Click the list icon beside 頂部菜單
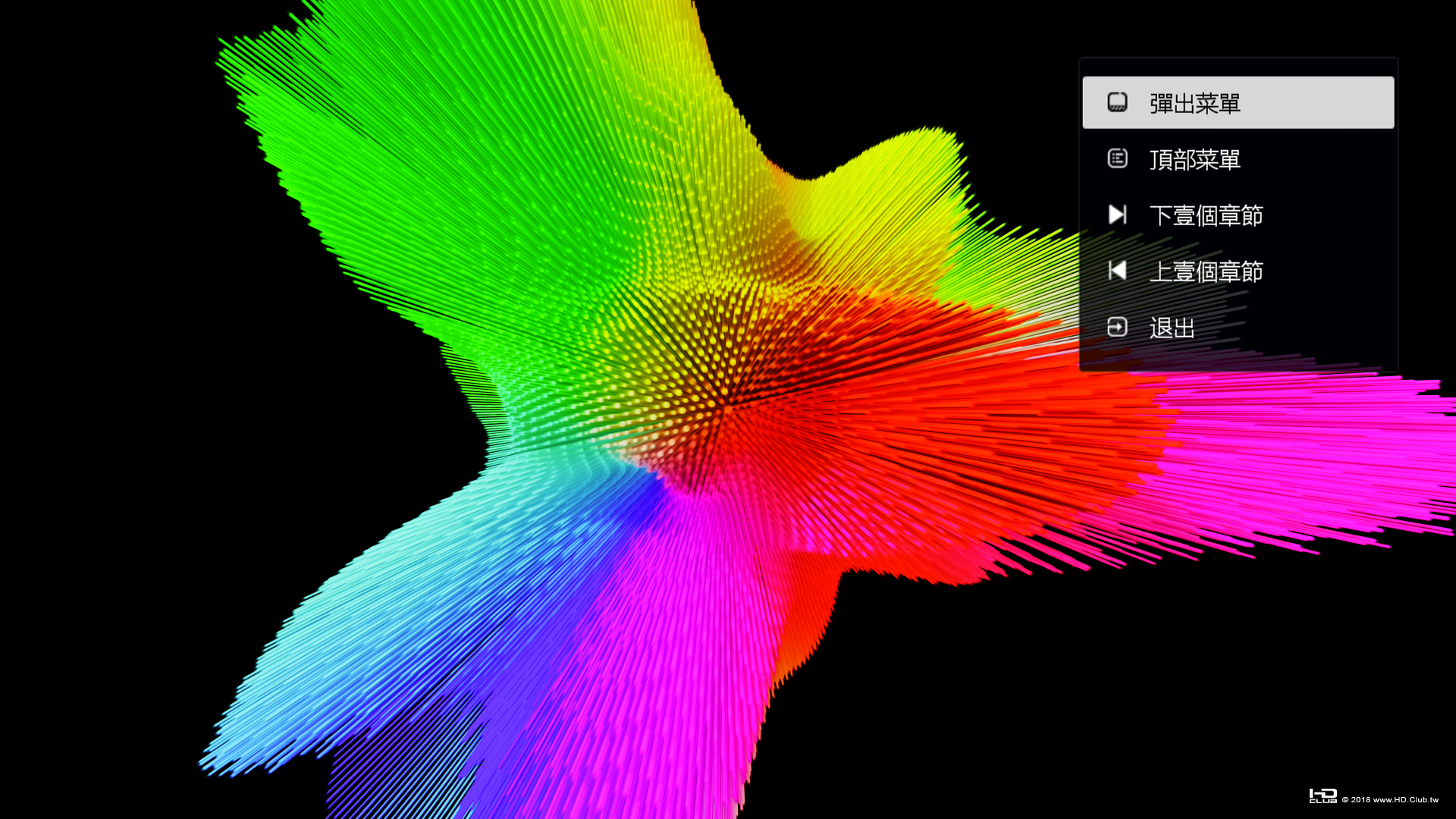1456x819 pixels. pos(1117,158)
